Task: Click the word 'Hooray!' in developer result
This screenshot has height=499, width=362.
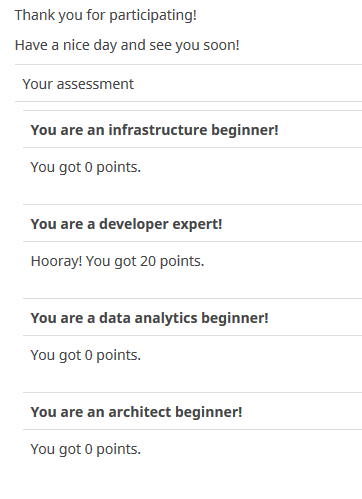Action: pos(56,261)
